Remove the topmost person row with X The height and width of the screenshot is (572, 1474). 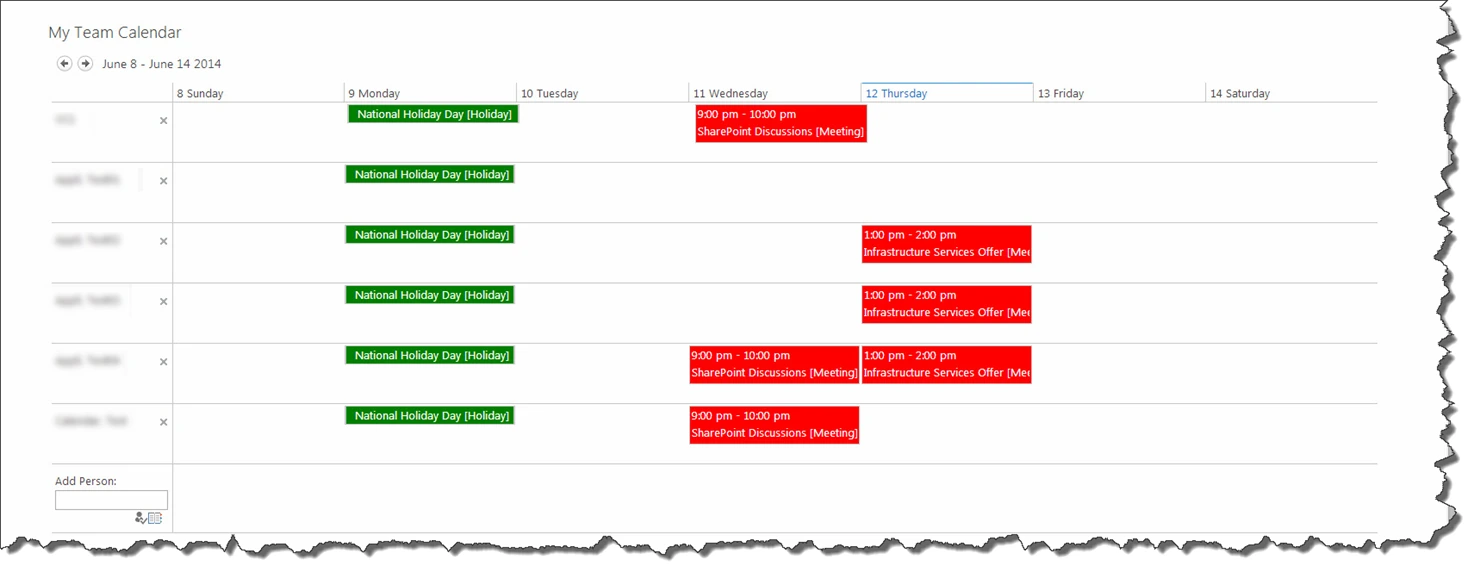click(164, 121)
